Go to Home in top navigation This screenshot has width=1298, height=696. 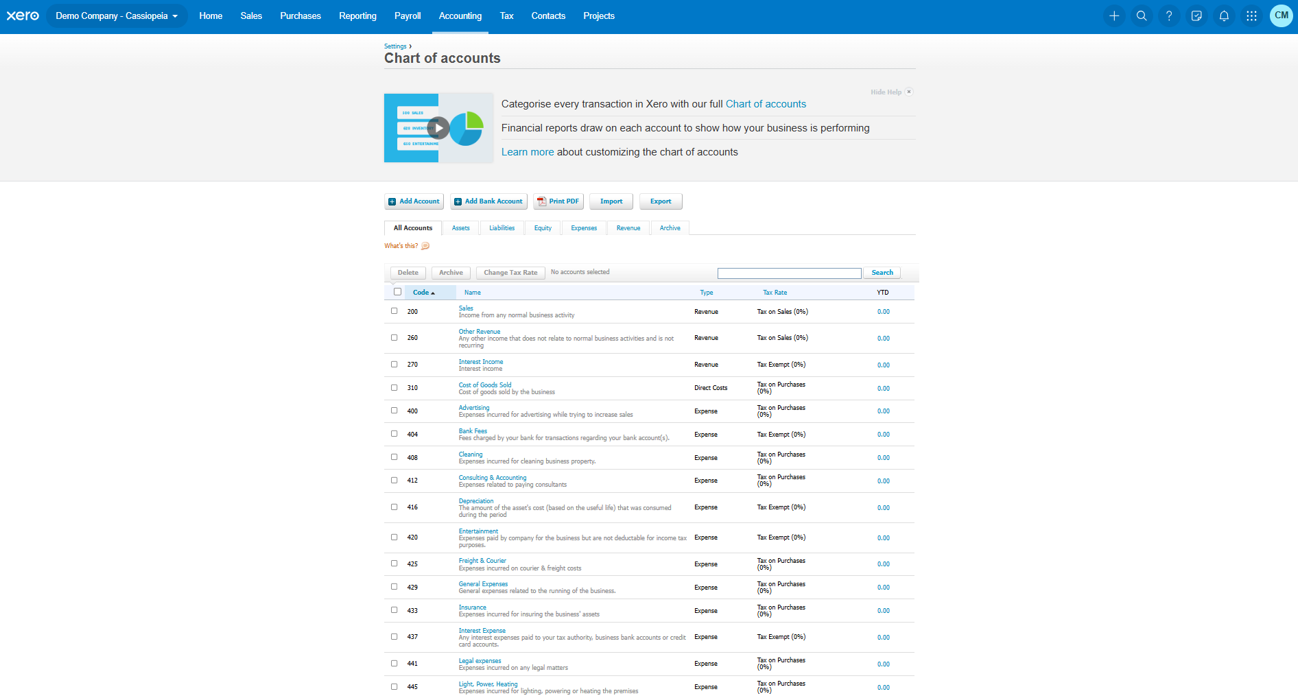tap(211, 16)
